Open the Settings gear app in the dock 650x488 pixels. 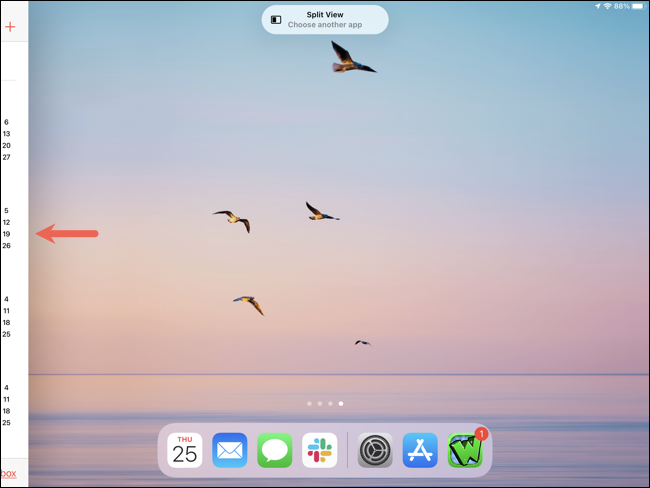(376, 450)
